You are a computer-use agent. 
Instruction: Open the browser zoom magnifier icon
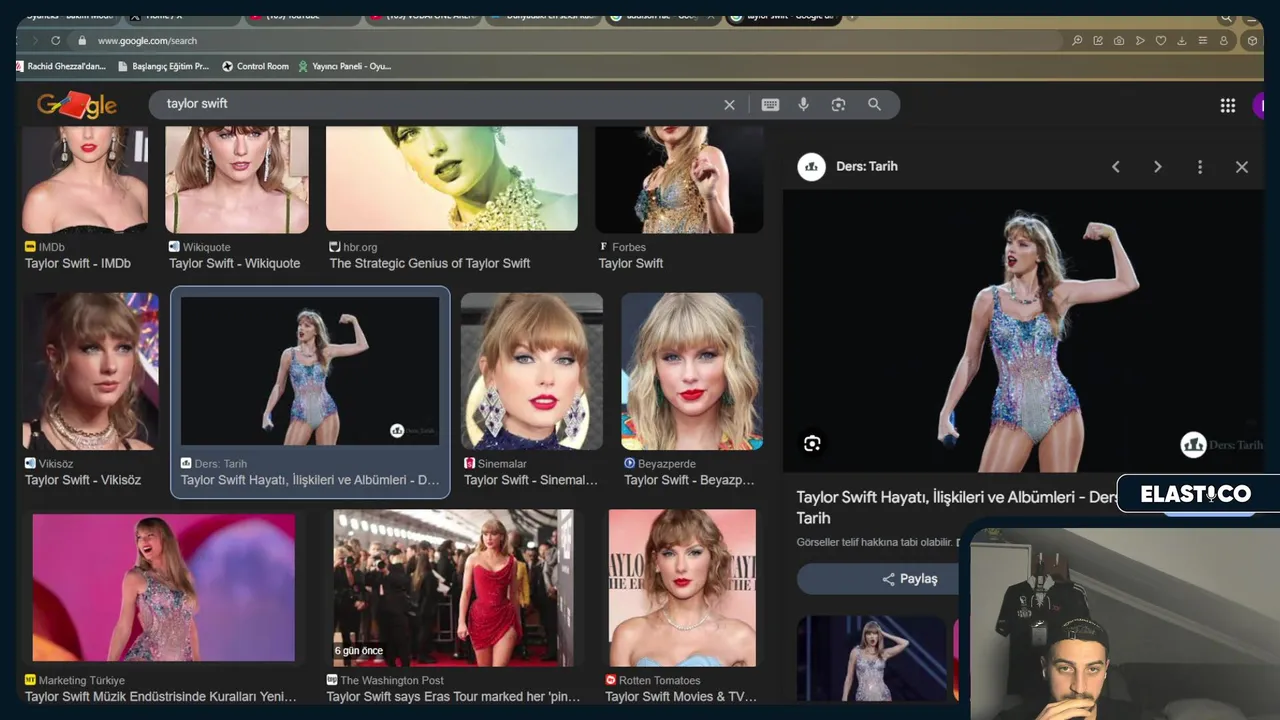coord(1077,40)
